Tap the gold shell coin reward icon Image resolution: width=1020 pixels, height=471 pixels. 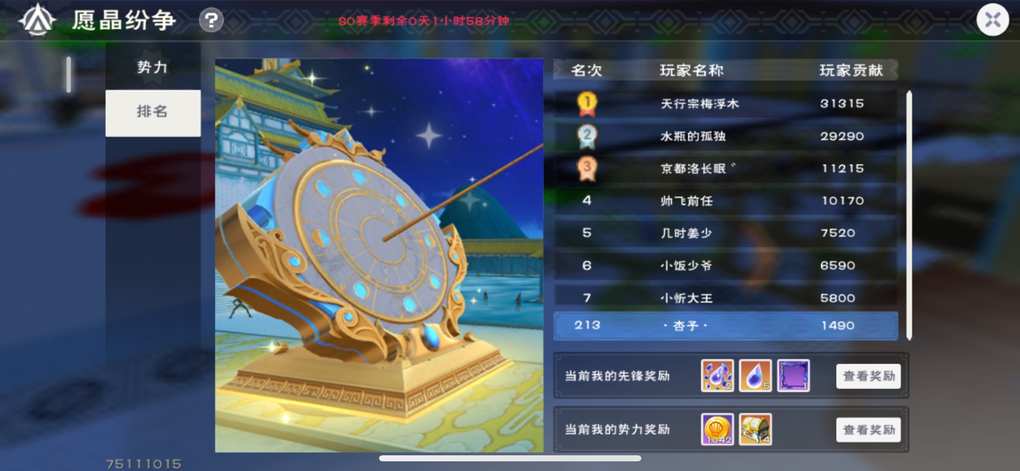pyautogui.click(x=718, y=429)
